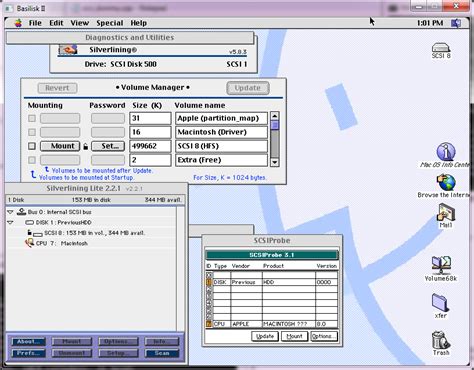Click the Macintosh (Driver) volume name field
Viewport: 474px width, 370px height.
click(221, 132)
